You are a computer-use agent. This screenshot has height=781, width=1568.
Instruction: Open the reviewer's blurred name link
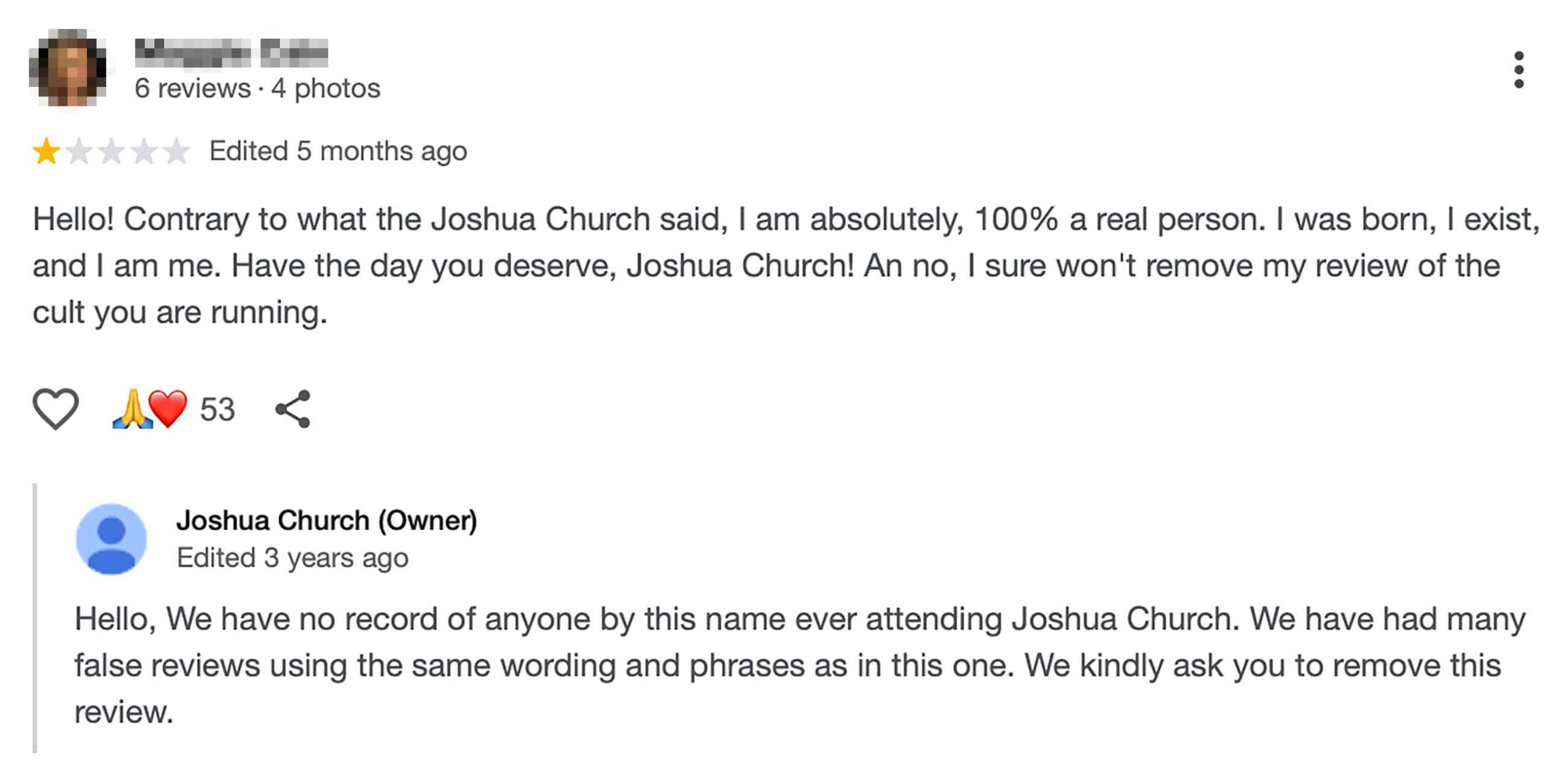(231, 53)
